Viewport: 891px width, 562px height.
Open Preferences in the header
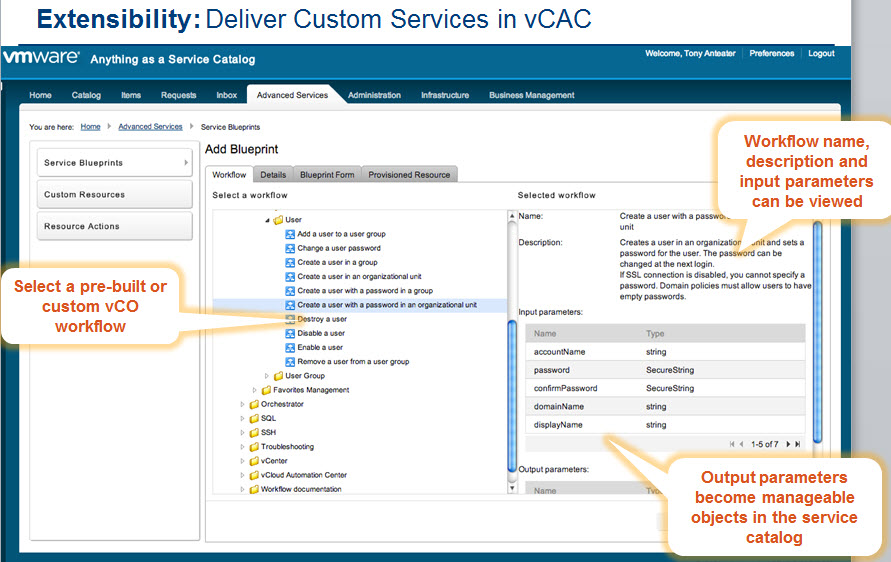coord(772,53)
